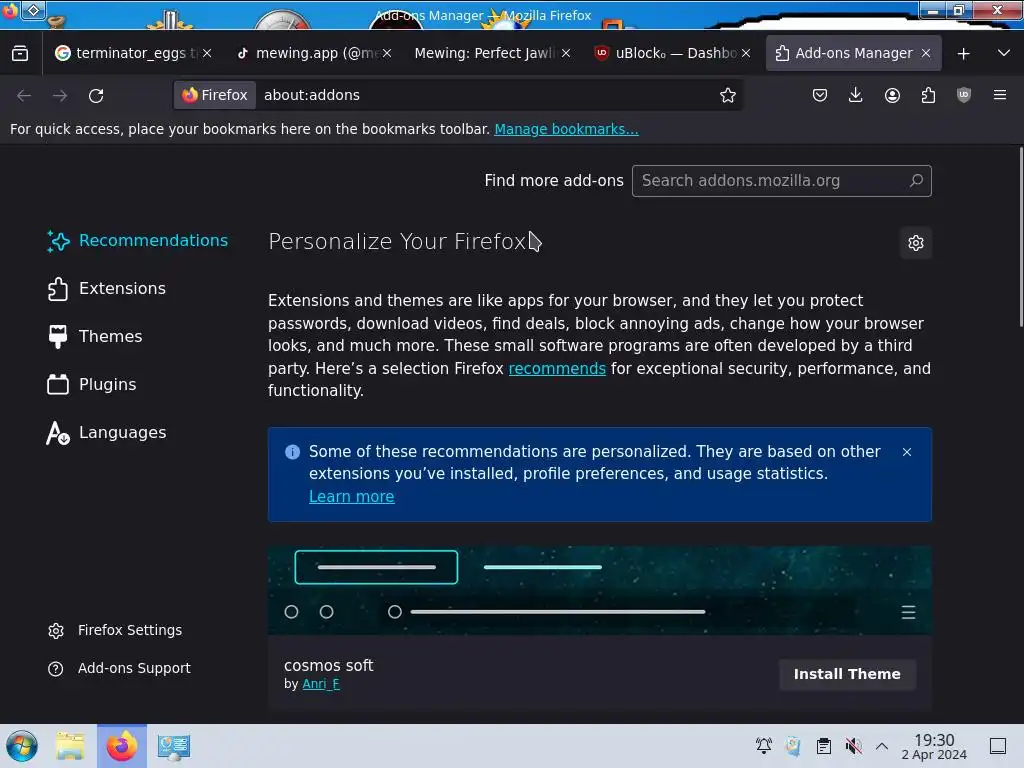Viewport: 1024px width, 768px height.
Task: Open the Pocket save icon
Action: pos(820,95)
